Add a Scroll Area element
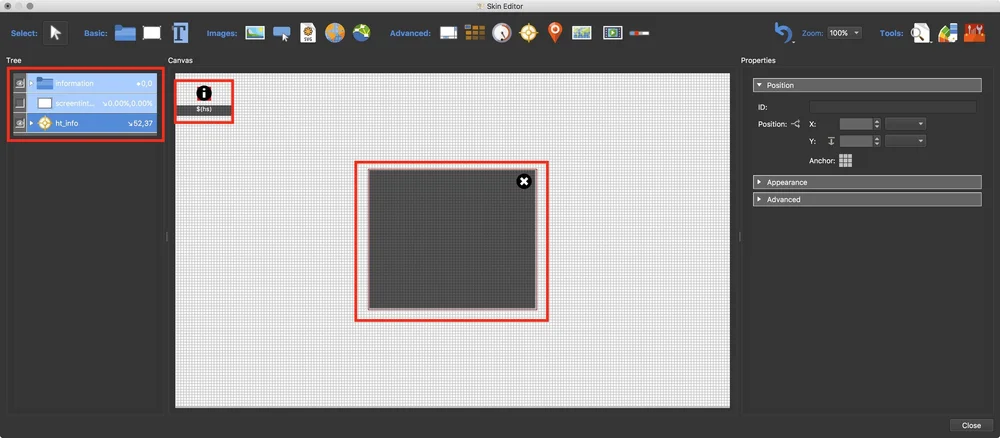This screenshot has height=438, width=1000. 448,33
